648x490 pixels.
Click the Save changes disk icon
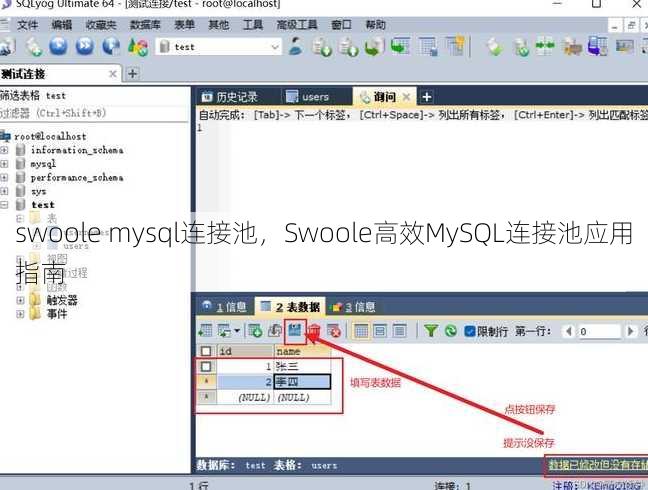[x=295, y=331]
